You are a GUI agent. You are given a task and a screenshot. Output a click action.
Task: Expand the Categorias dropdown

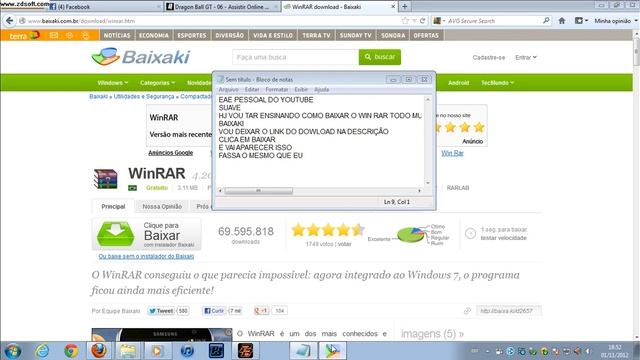(x=157, y=83)
